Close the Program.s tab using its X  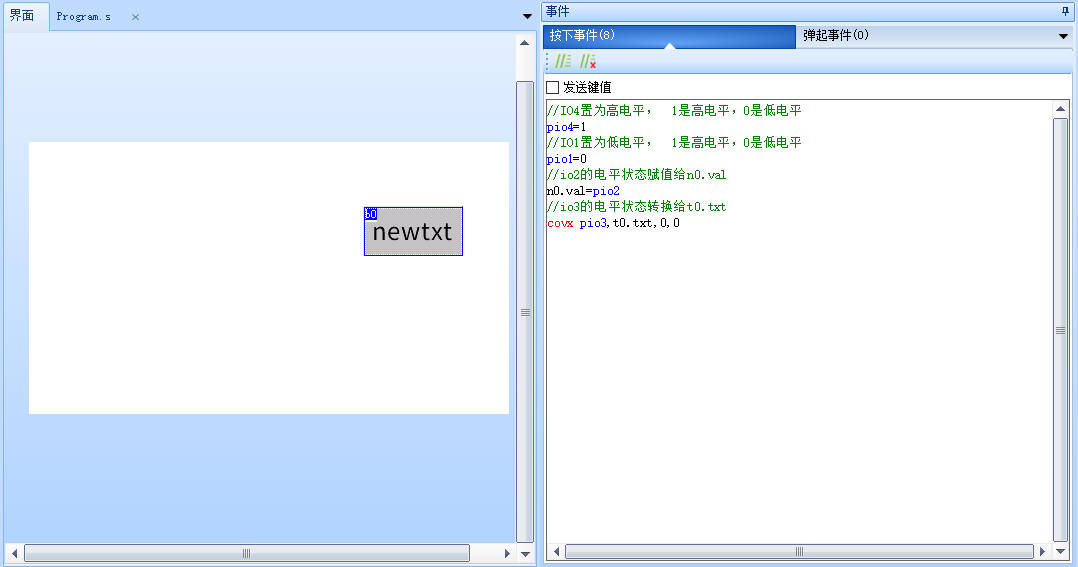point(136,17)
